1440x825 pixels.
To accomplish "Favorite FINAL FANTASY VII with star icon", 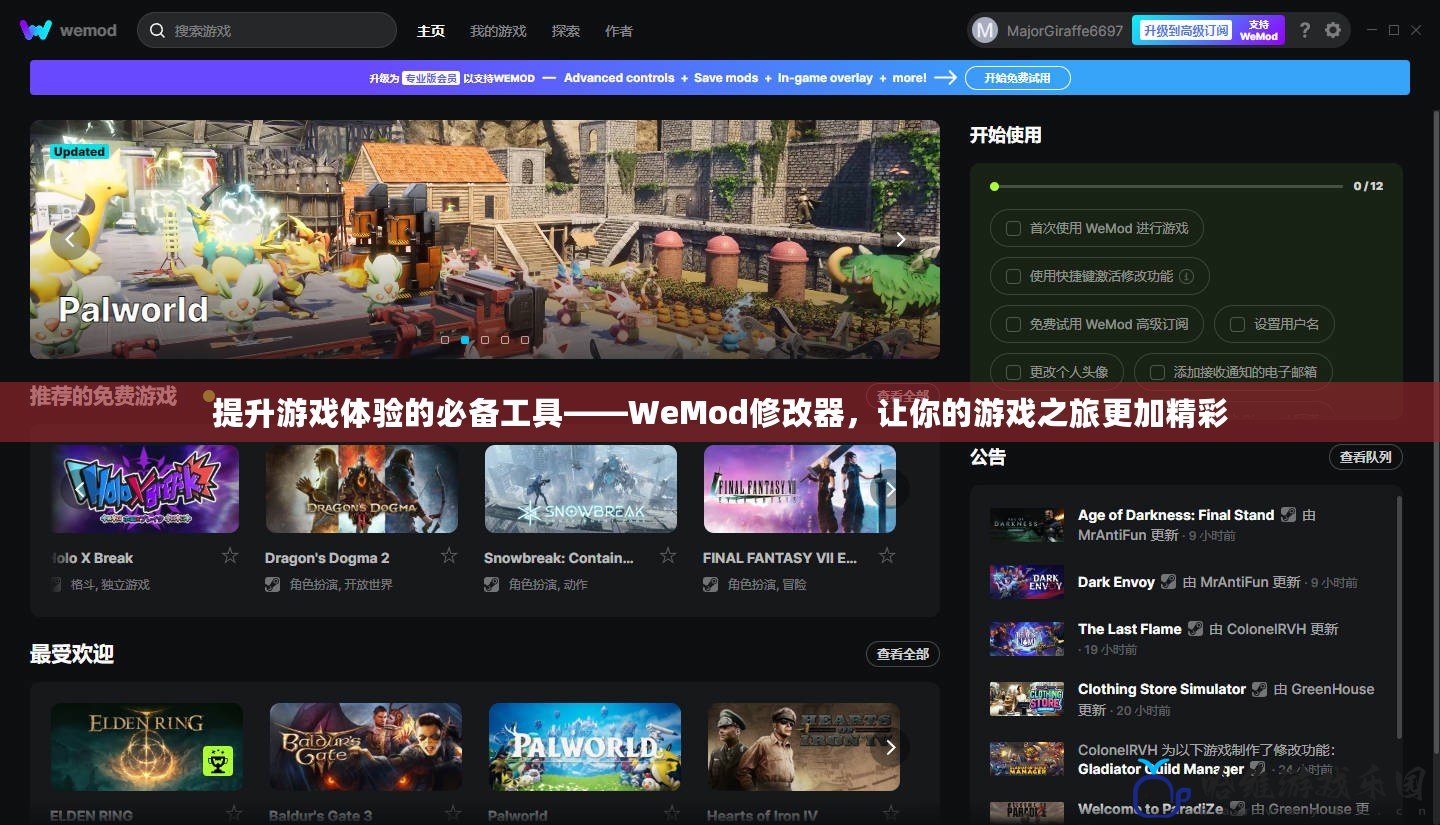I will pos(886,555).
